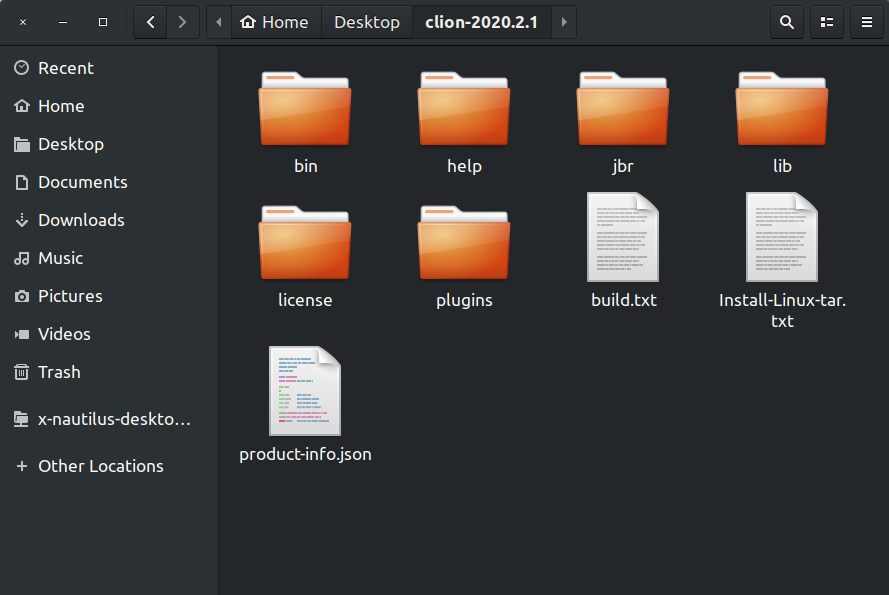Open Pictures in the sidebar
The height and width of the screenshot is (595, 889).
pos(109,296)
